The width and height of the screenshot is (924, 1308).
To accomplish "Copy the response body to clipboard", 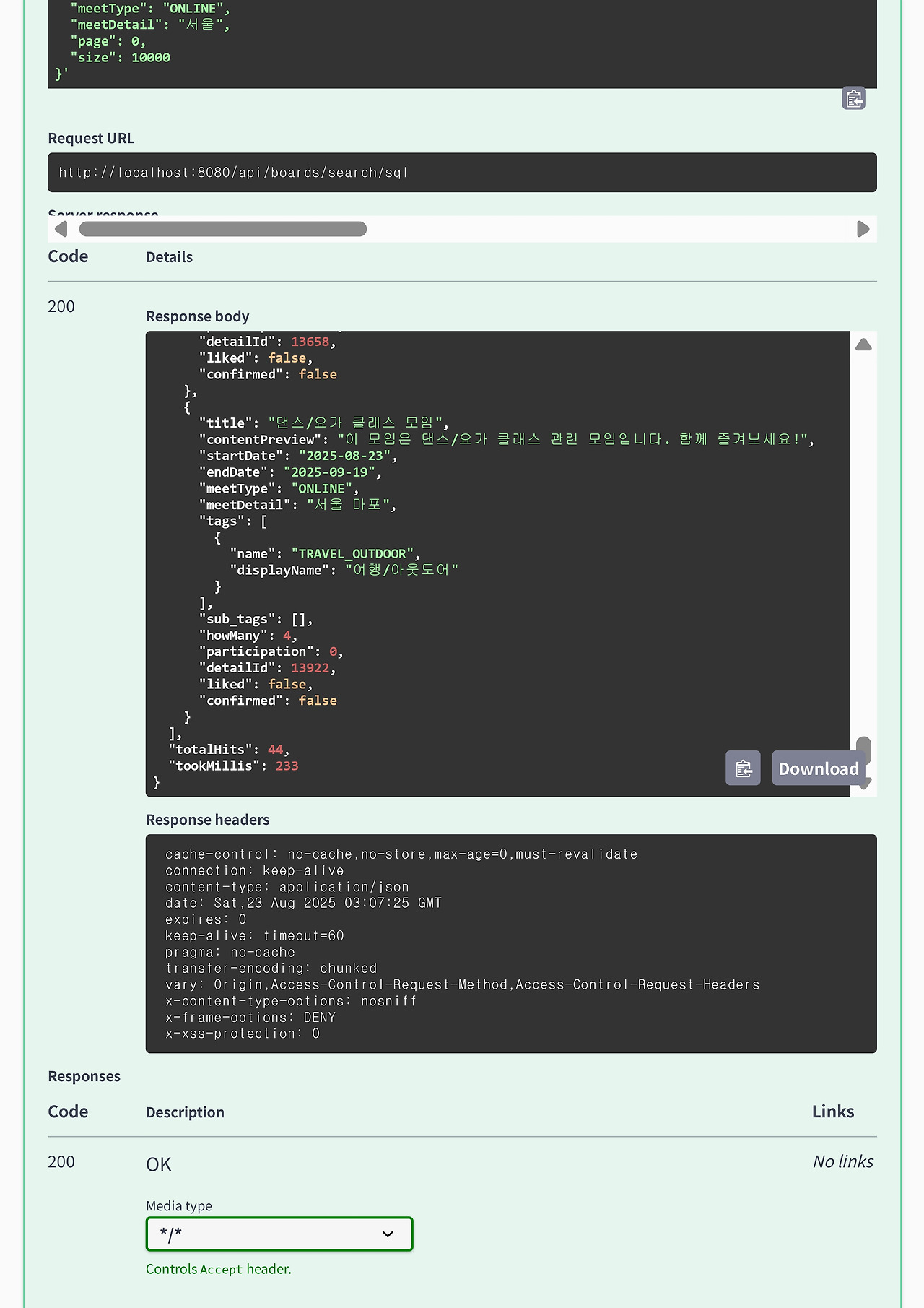I will (743, 768).
